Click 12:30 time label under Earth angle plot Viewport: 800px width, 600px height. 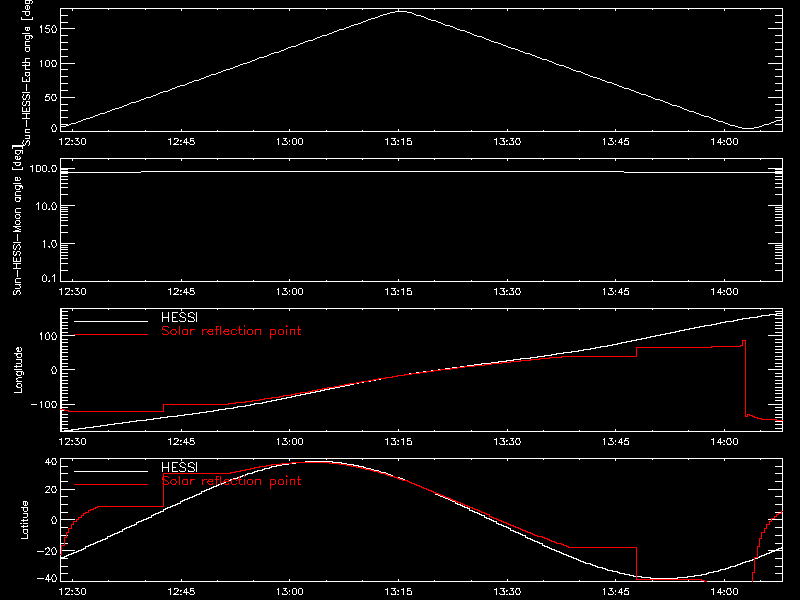[x=72, y=141]
